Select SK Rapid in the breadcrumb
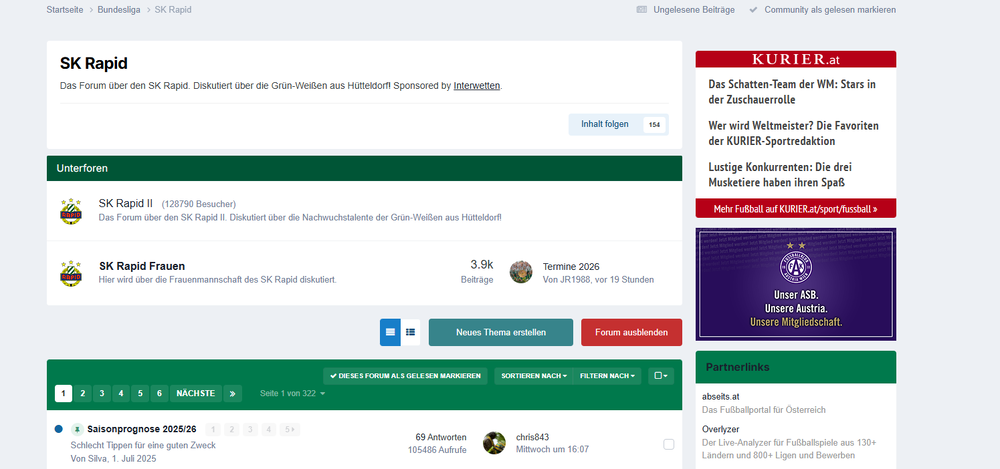Image resolution: width=1000 pixels, height=469 pixels. click(173, 10)
